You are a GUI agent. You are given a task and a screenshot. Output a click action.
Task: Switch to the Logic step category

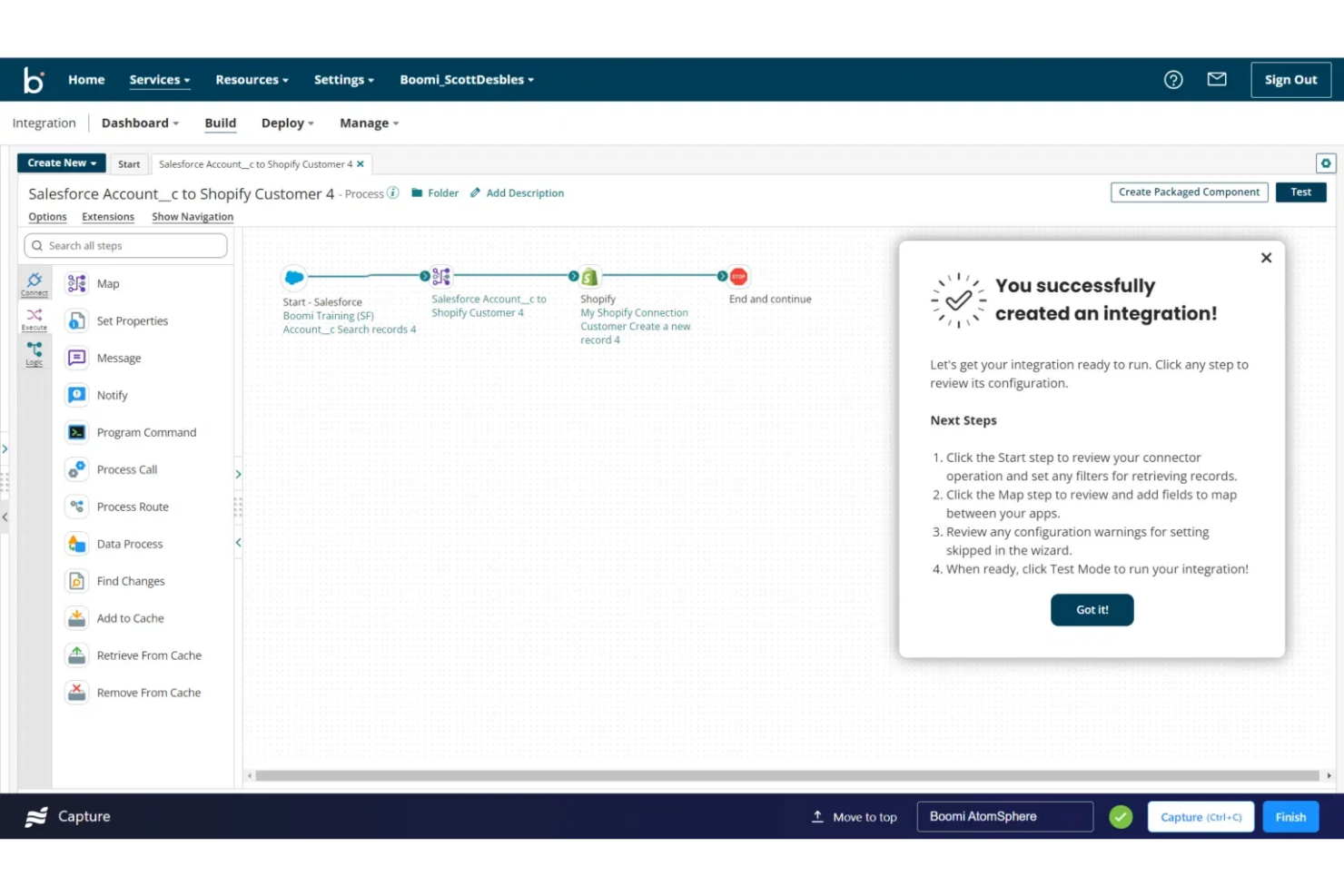click(34, 351)
